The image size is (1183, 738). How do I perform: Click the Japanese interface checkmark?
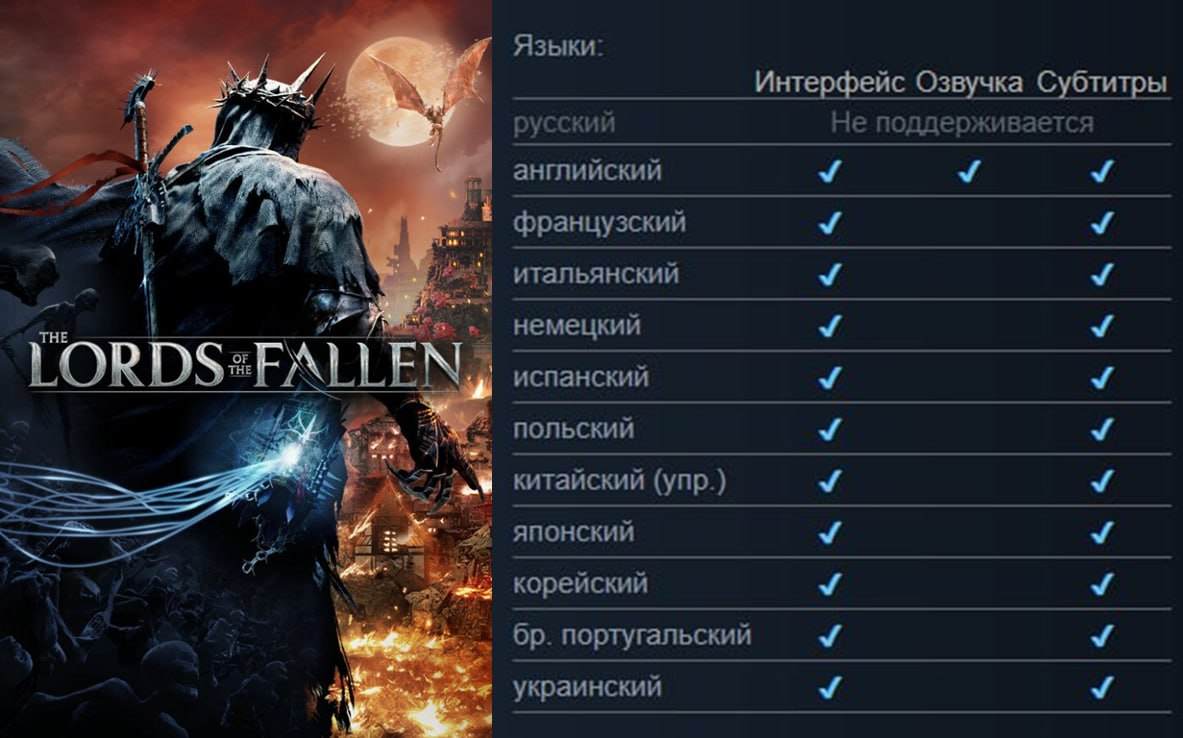click(830, 532)
